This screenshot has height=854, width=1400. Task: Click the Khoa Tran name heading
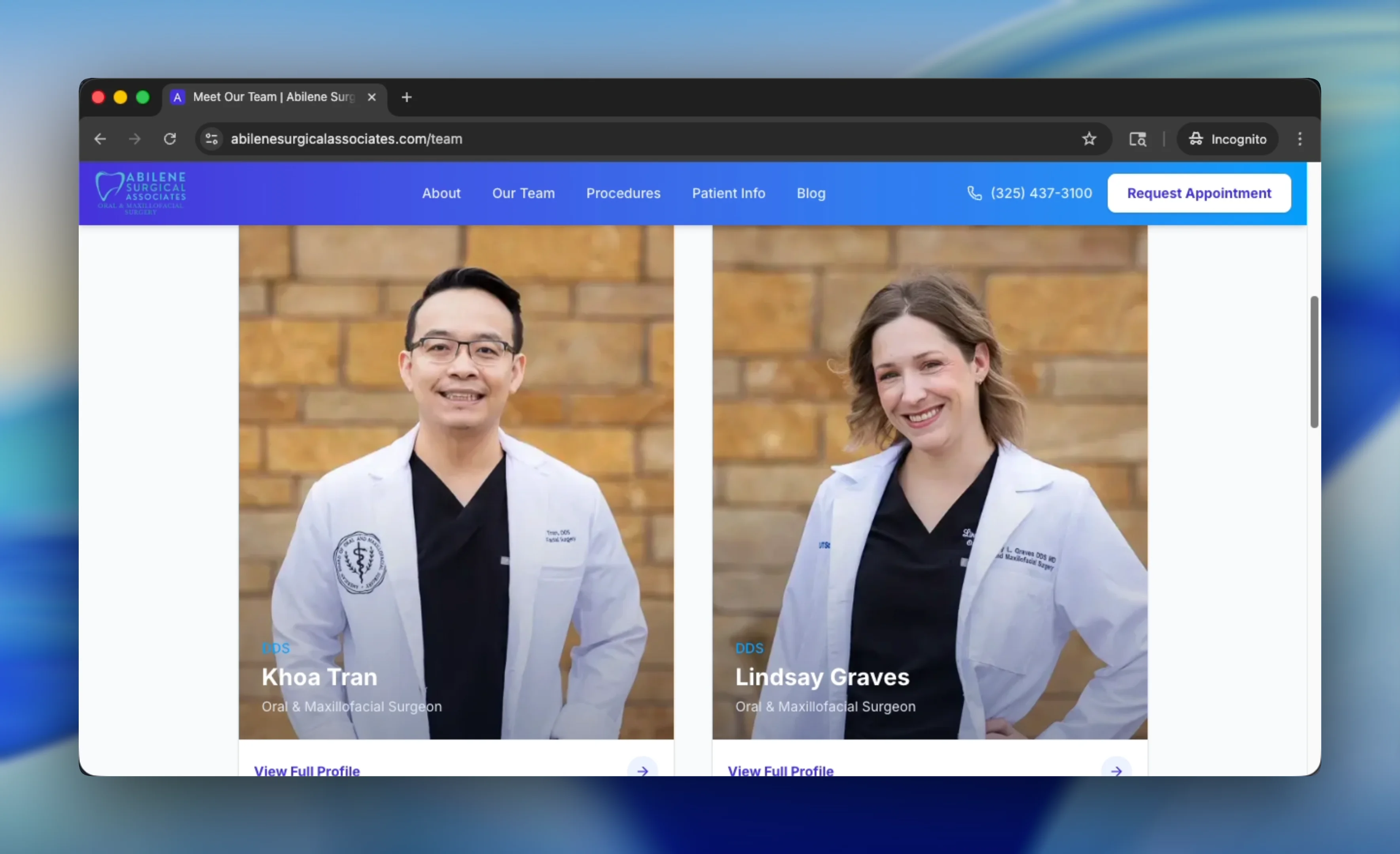point(319,677)
